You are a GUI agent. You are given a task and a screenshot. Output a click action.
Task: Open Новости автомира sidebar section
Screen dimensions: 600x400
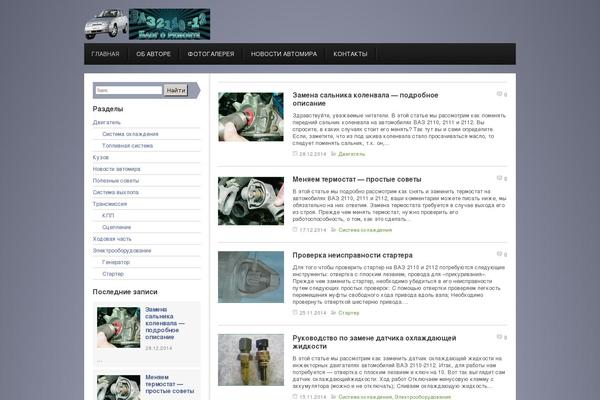point(116,169)
